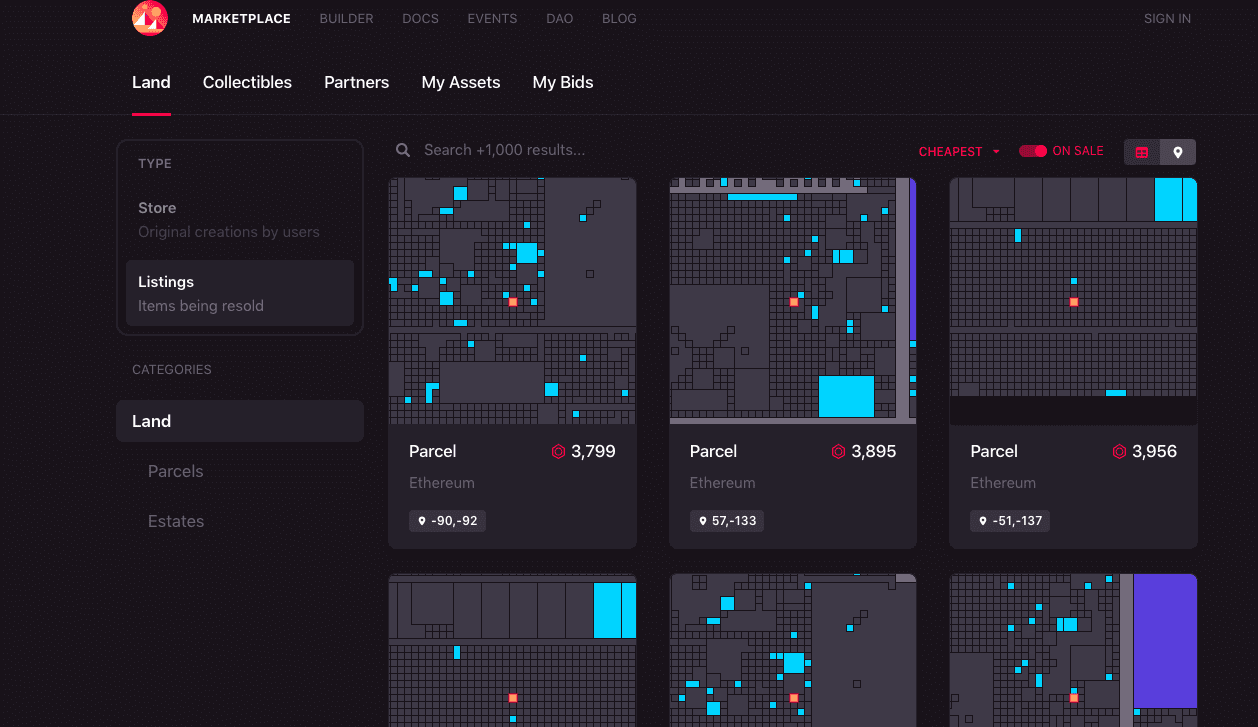This screenshot has height=727, width=1258.
Task: Click MANA icon beside price 3,895
Action: [x=839, y=452]
